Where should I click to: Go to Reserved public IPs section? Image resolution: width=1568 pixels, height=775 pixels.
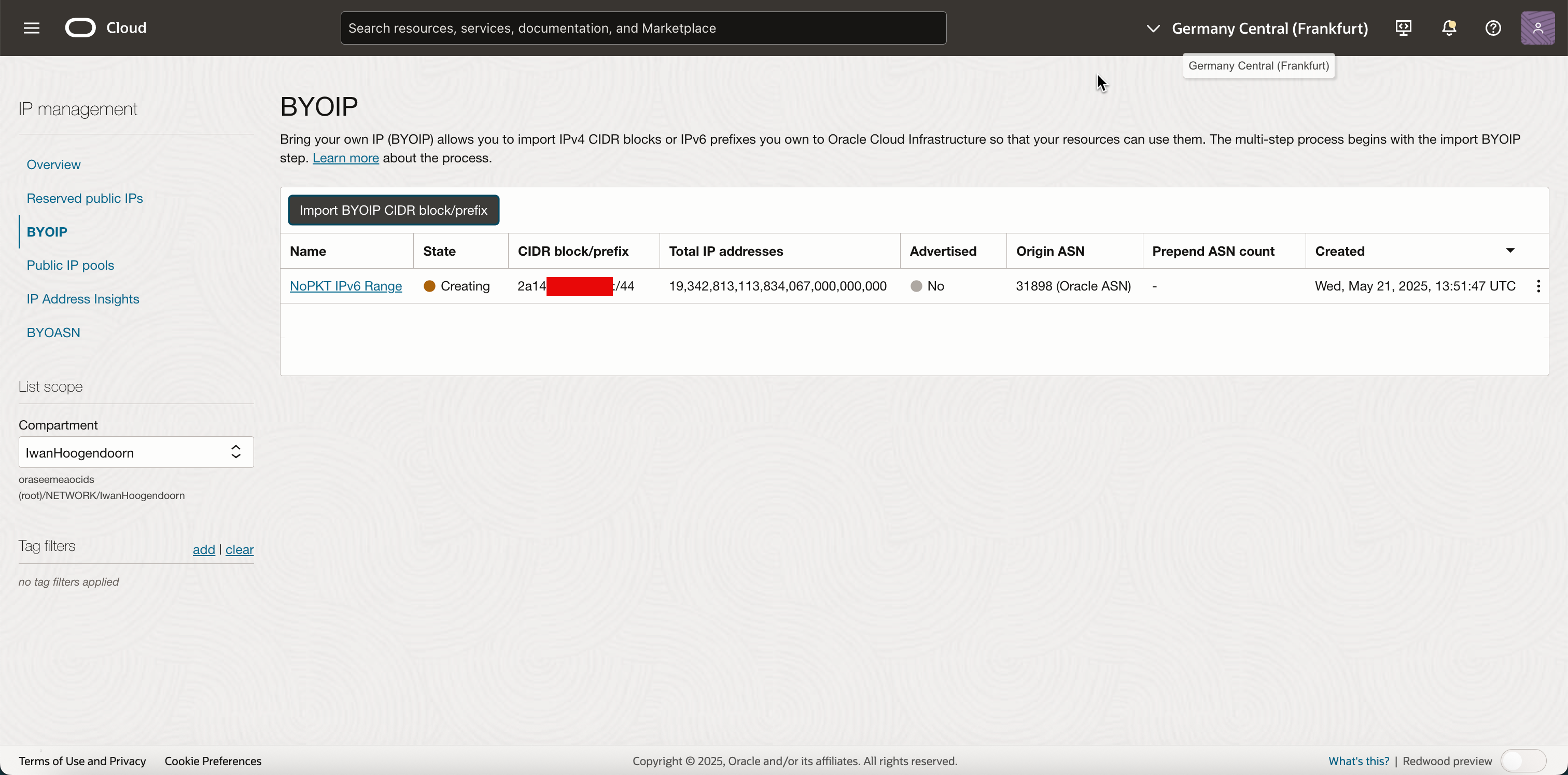[85, 199]
